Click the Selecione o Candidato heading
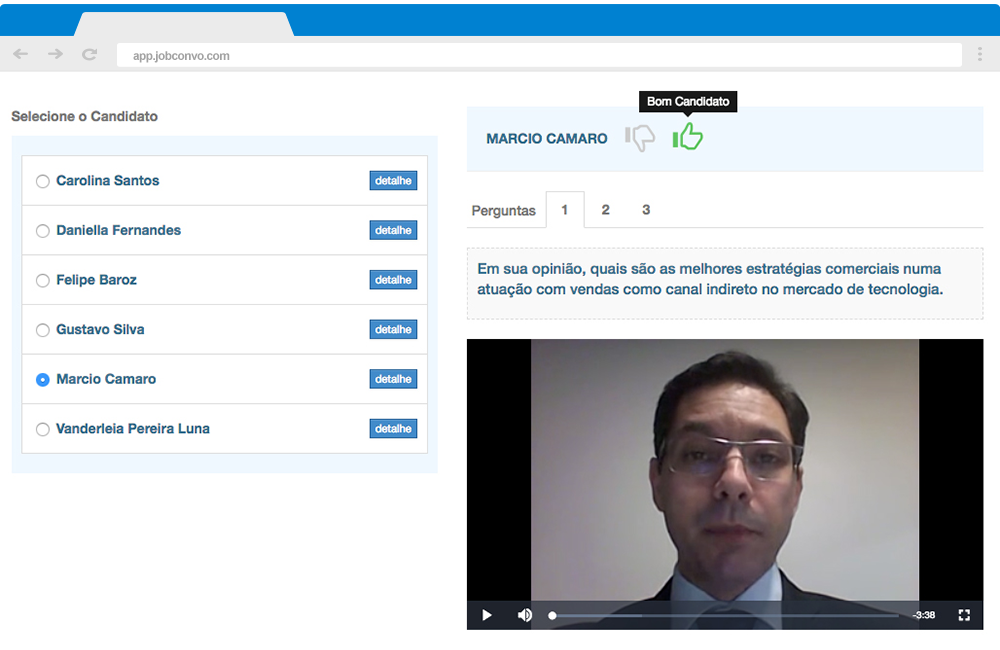Viewport: 1000px width, 650px height. (x=84, y=116)
